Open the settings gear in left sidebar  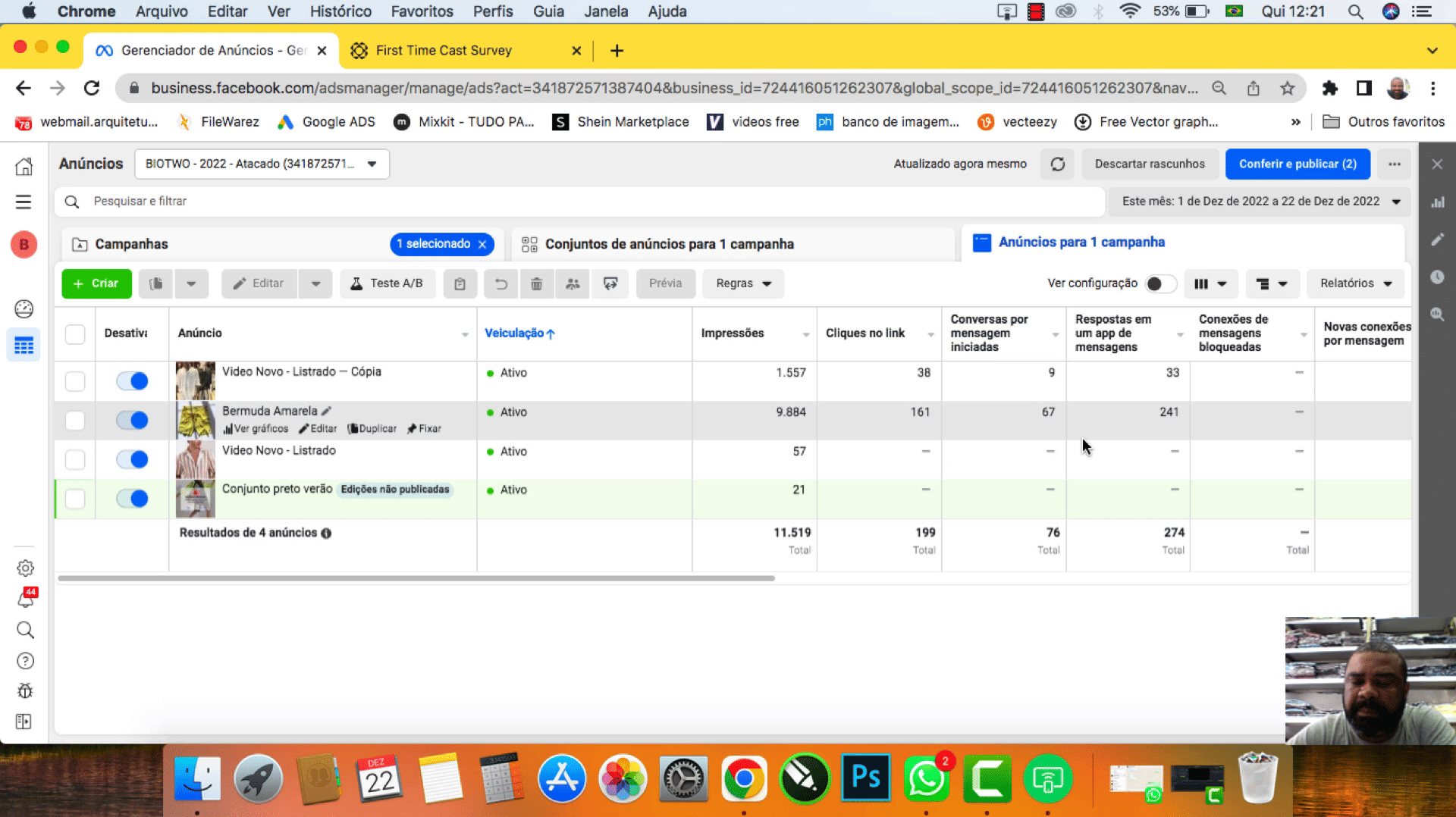click(25, 568)
